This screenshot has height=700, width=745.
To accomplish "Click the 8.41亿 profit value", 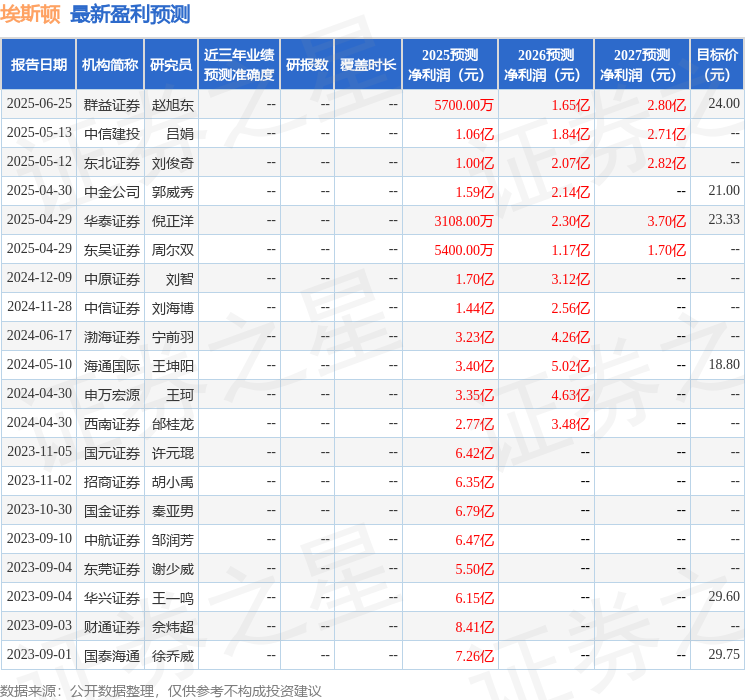I will point(475,627).
